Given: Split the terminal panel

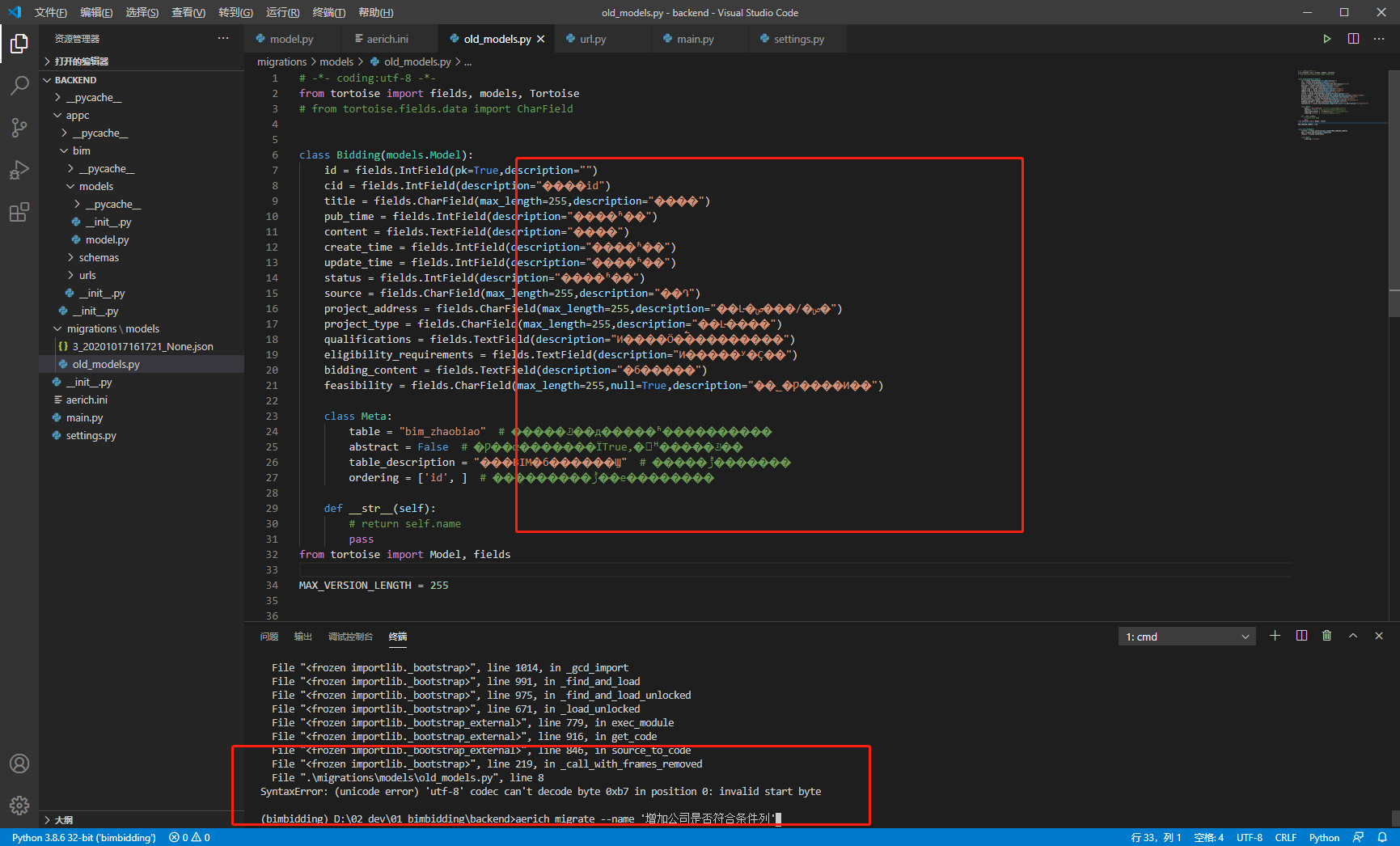Looking at the screenshot, I should click(x=1301, y=636).
